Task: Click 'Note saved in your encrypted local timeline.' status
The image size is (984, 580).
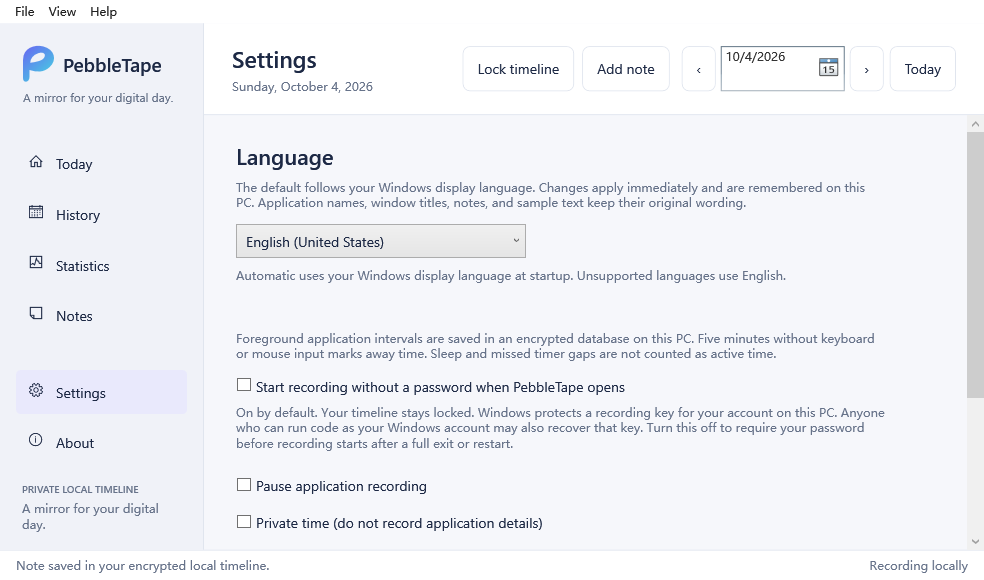Action: point(142,566)
